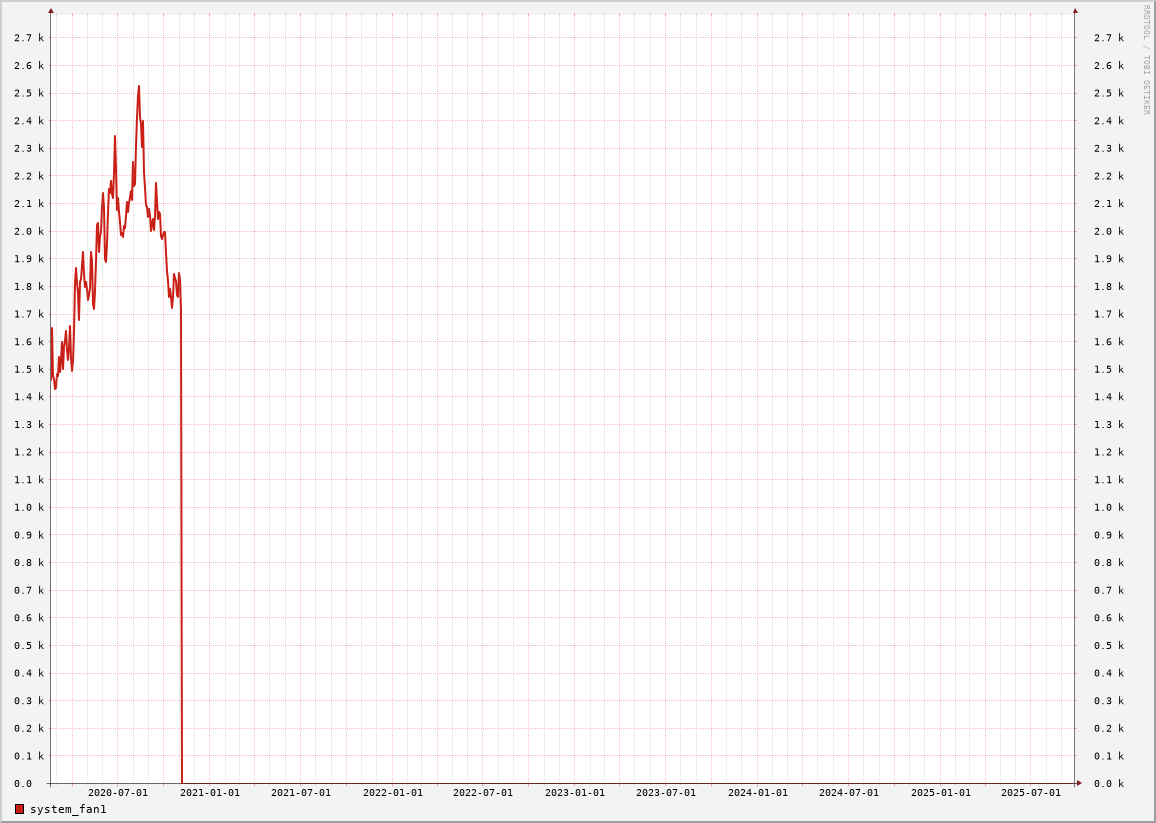This screenshot has height=823, width=1156.
Task: Select the 2021-01-01 date label
Action: [210, 793]
